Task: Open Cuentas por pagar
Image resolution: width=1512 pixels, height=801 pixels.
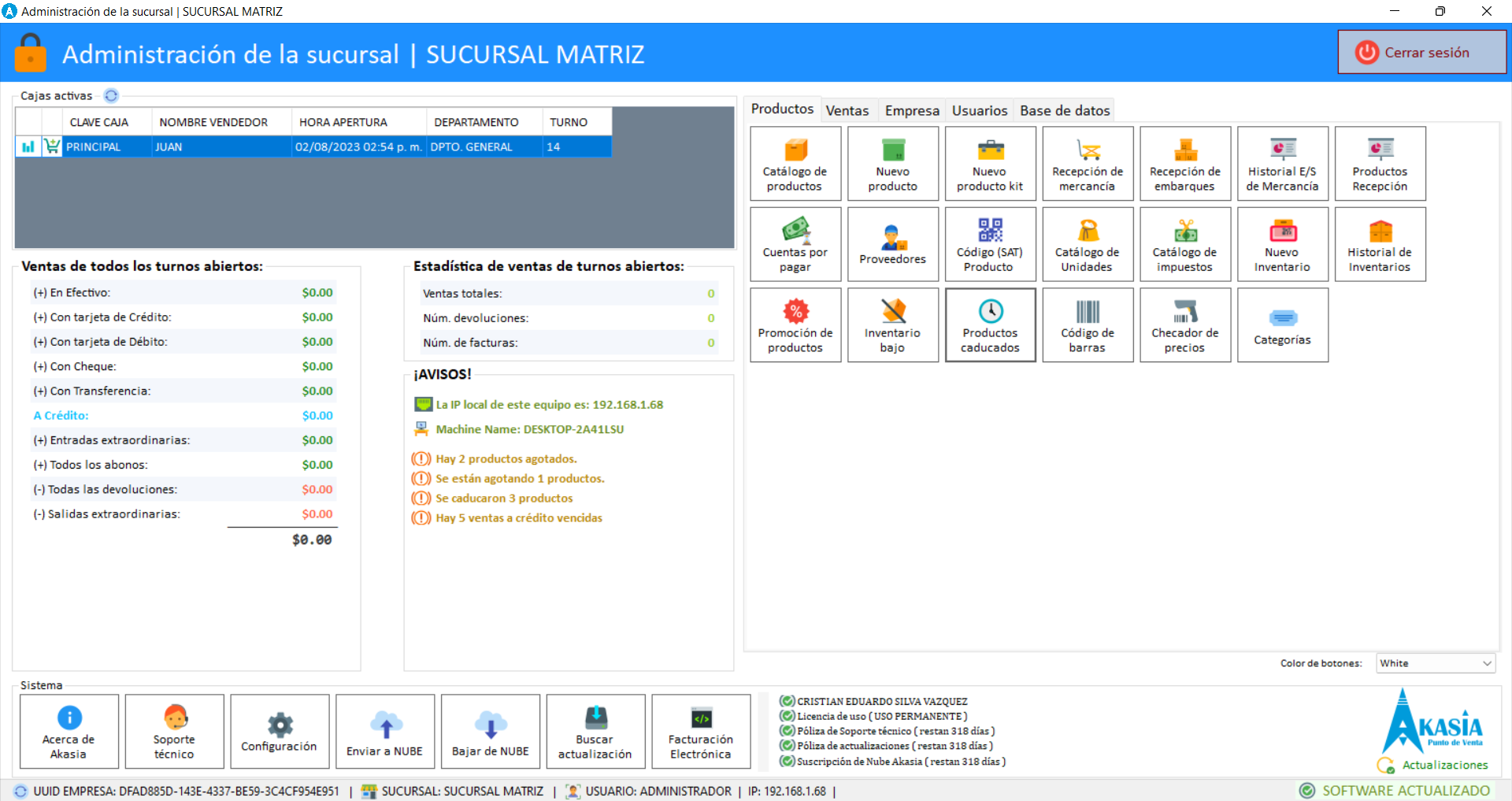Action: (795, 244)
